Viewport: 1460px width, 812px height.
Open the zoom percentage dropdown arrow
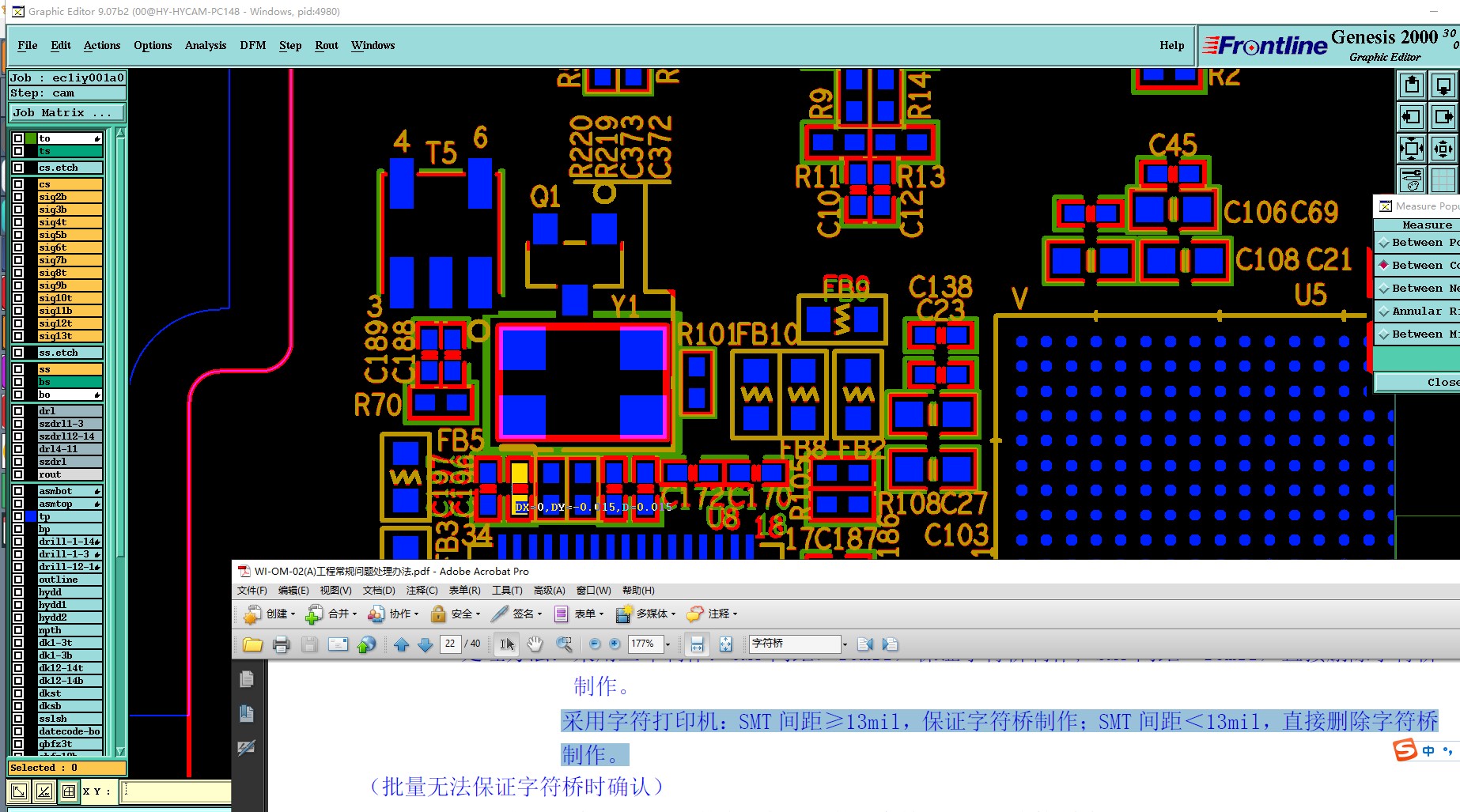[x=668, y=644]
